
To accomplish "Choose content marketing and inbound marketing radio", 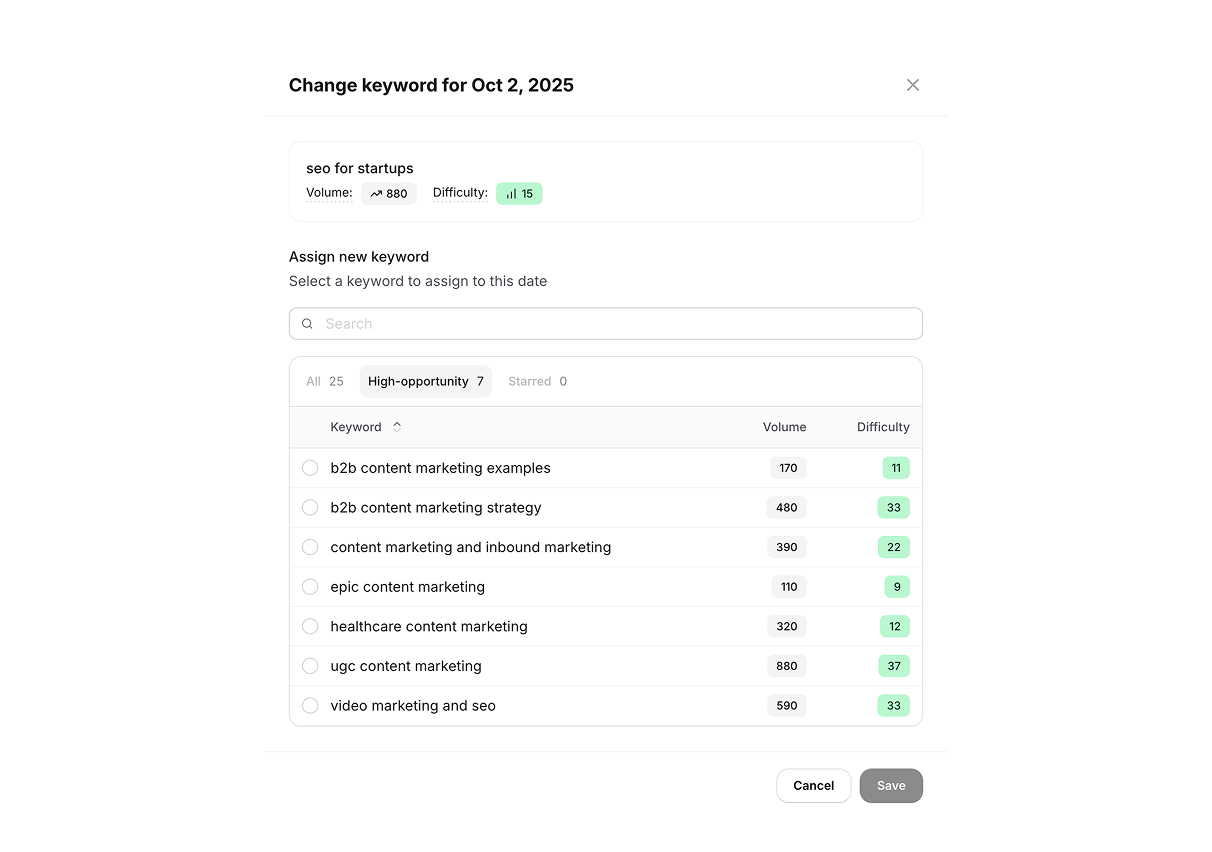I will (x=310, y=547).
